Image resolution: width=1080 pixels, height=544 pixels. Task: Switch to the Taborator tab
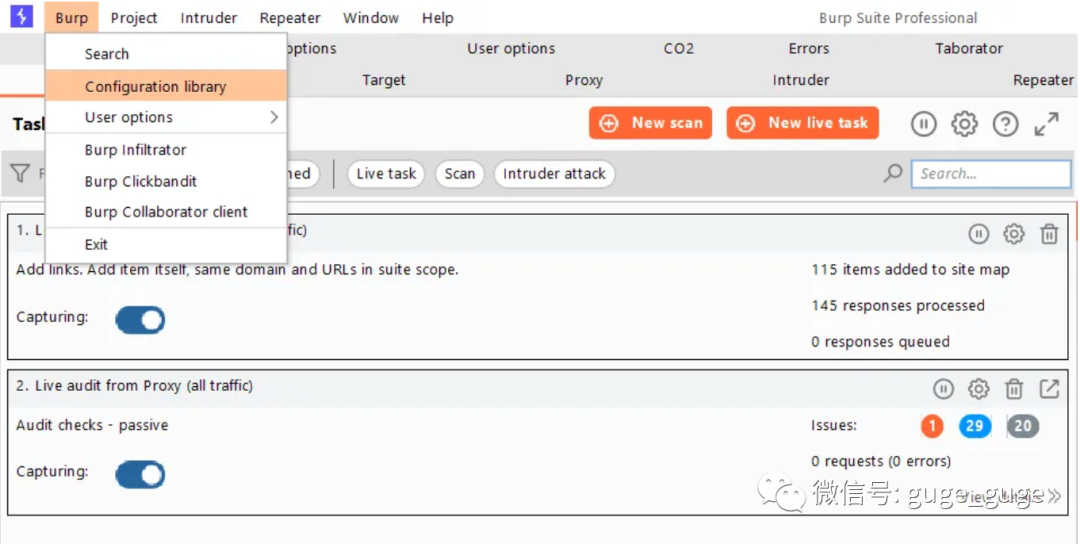point(968,49)
